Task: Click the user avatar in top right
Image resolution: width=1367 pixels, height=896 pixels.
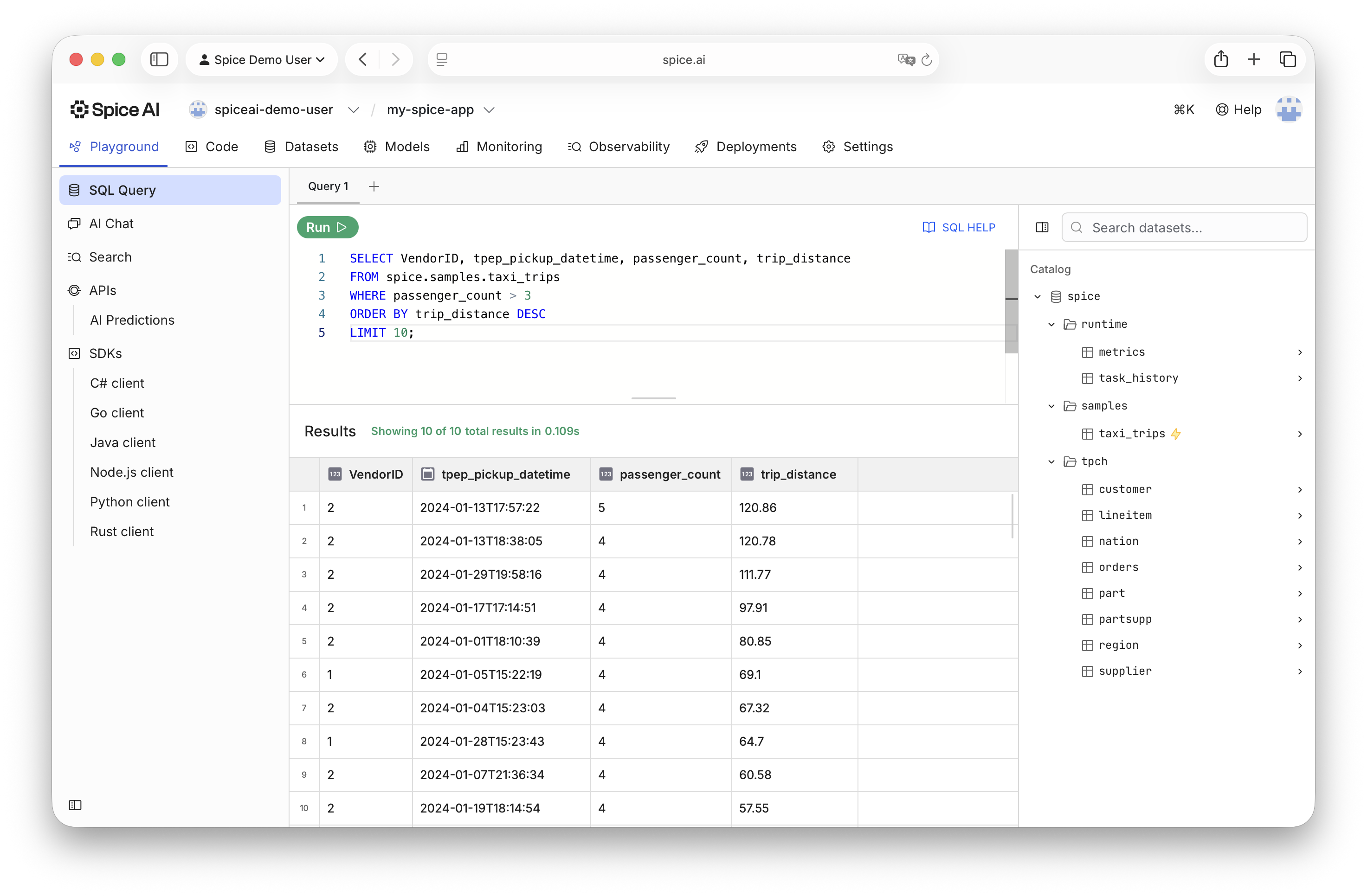Action: 1288,109
